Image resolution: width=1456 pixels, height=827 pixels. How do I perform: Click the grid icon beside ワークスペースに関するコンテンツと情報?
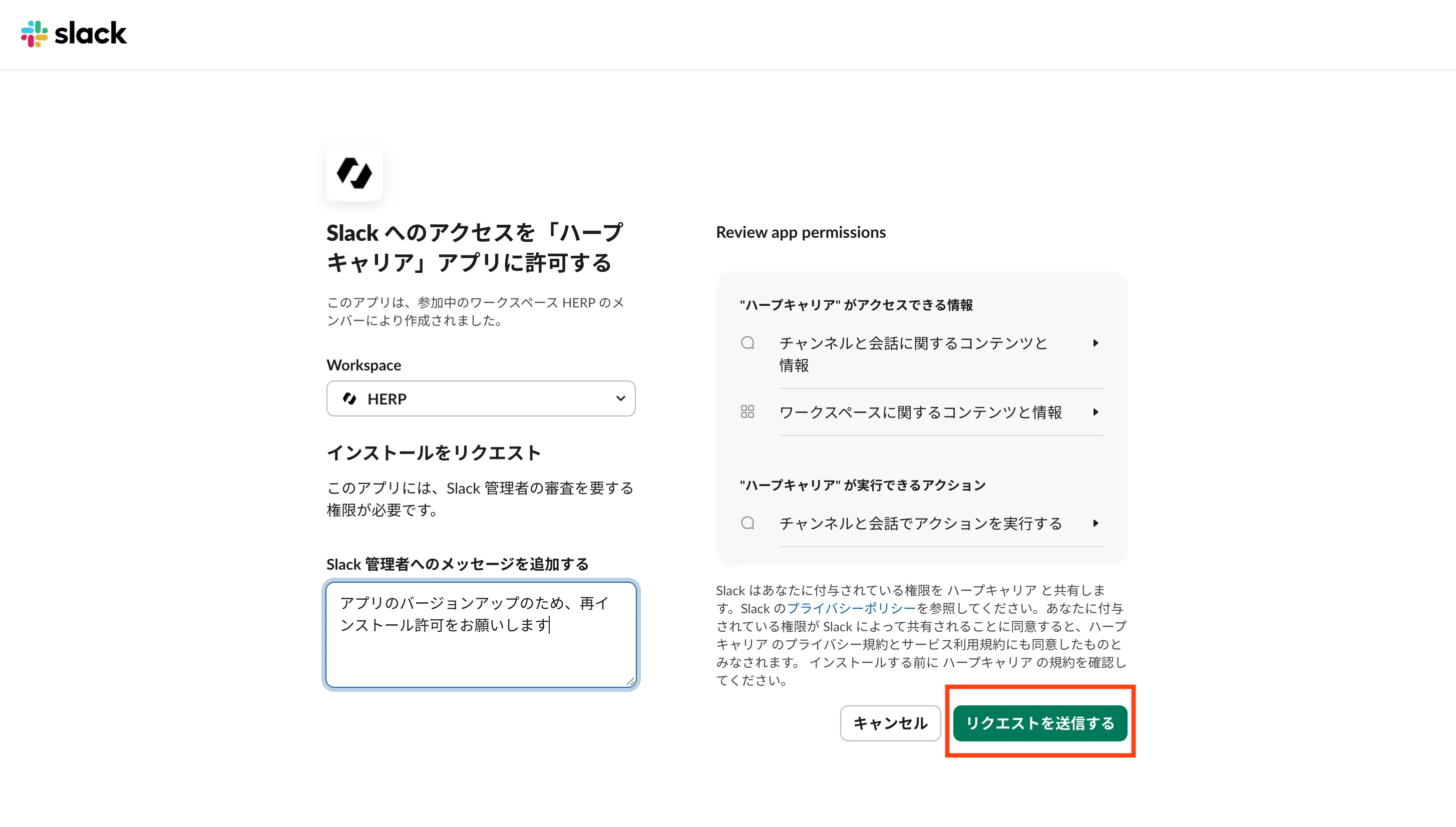(748, 412)
